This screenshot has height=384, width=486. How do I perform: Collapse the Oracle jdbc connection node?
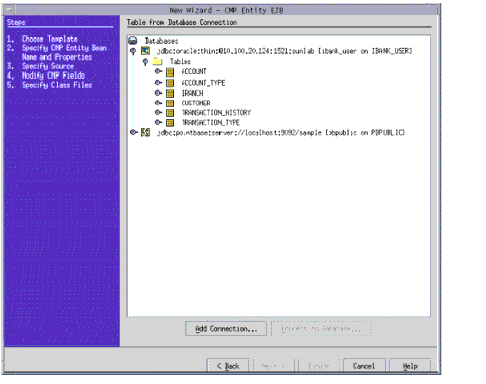[133, 51]
